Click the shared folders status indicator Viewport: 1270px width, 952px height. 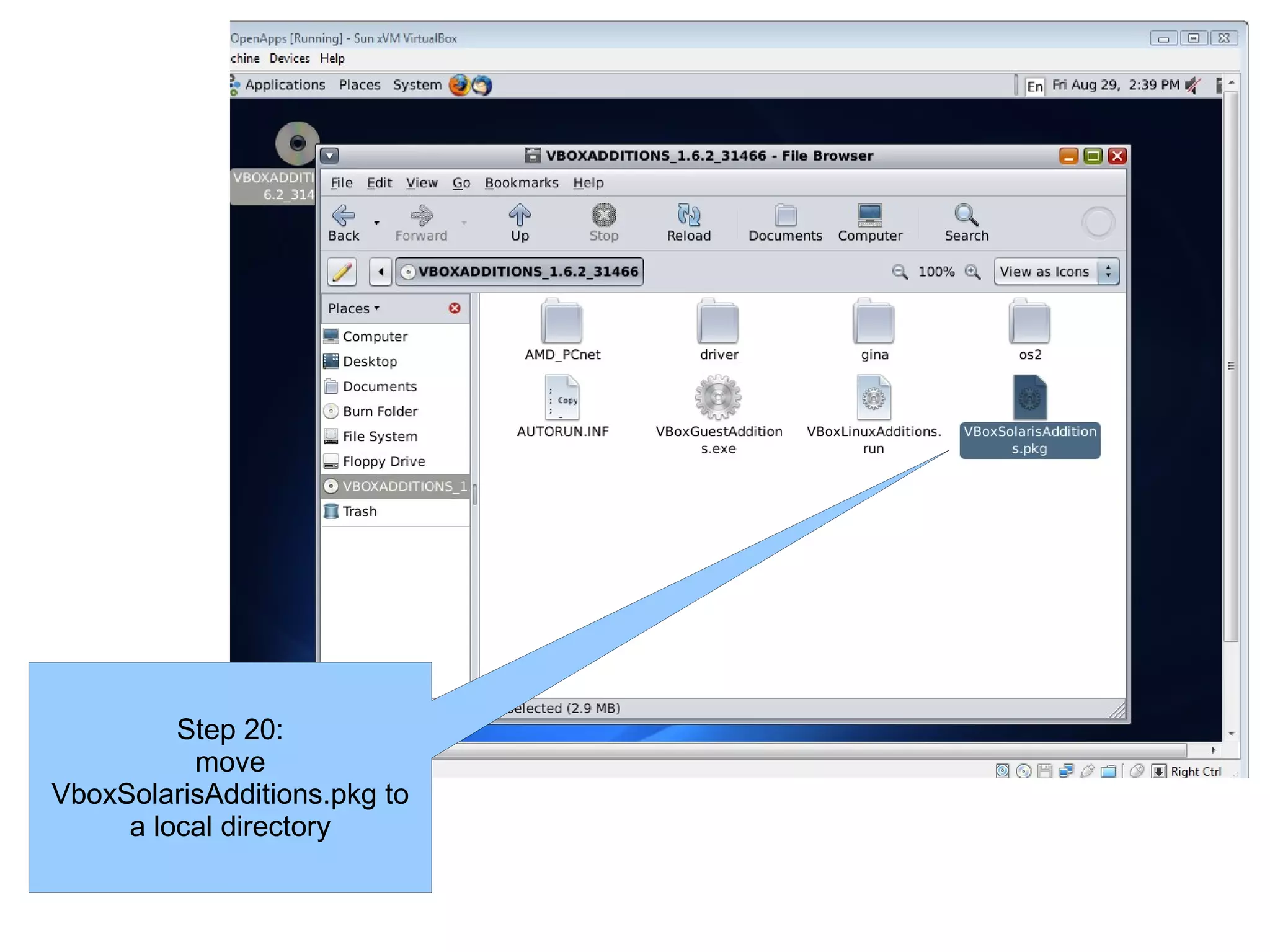coord(1108,771)
